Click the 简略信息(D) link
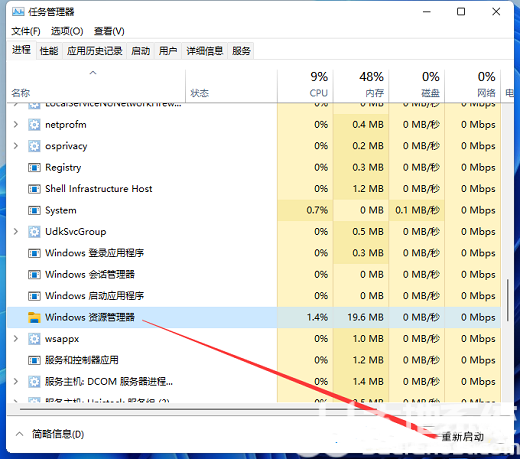Screen dimensions: 520x459 tap(58, 434)
